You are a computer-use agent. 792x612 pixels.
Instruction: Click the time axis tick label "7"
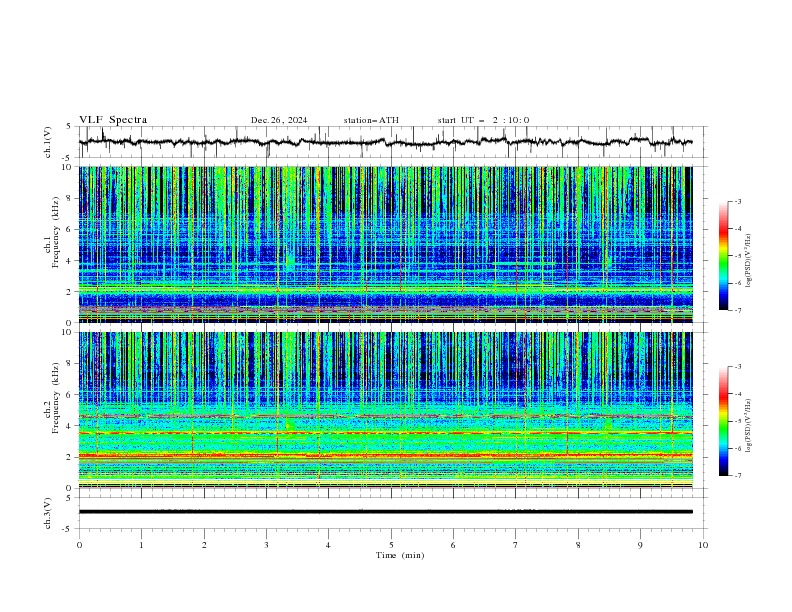coord(516,545)
